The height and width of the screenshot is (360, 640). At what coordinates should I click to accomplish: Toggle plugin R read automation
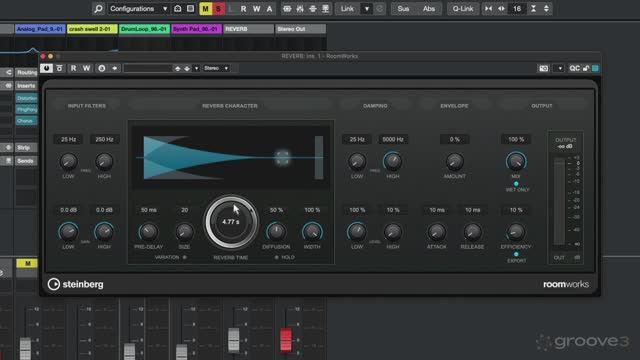point(73,68)
